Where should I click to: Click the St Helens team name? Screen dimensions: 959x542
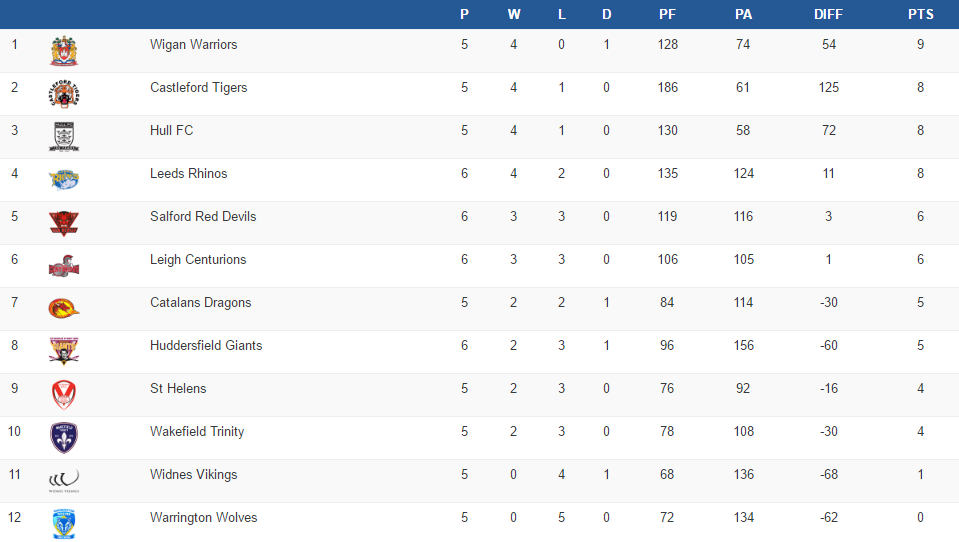(x=178, y=389)
